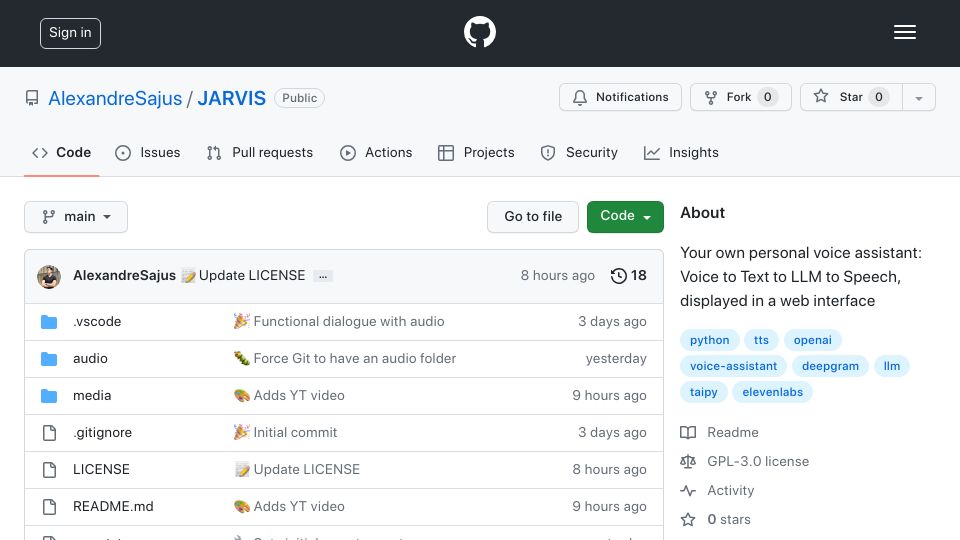Open Update LICENSE commit on LICENSE row

(x=307, y=469)
